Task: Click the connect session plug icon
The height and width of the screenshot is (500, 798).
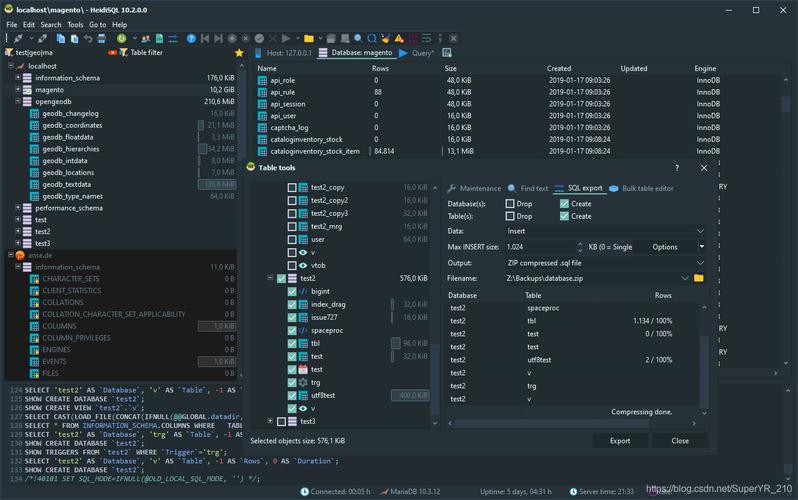Action: (x=18, y=39)
